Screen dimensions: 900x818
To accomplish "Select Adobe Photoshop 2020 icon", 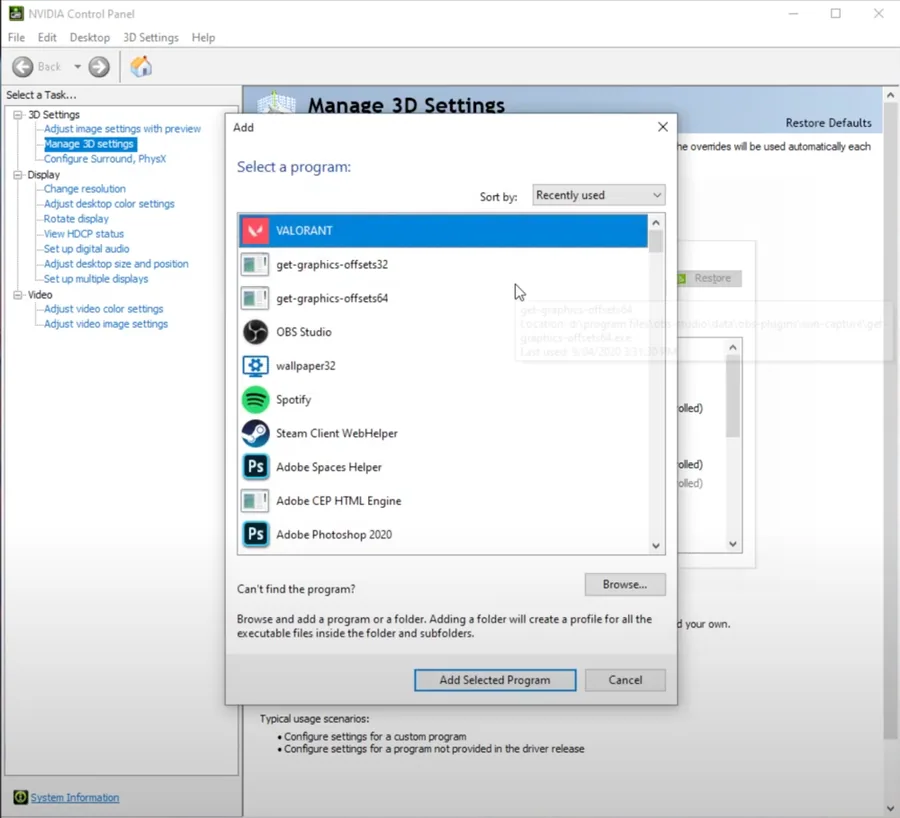I will point(255,534).
